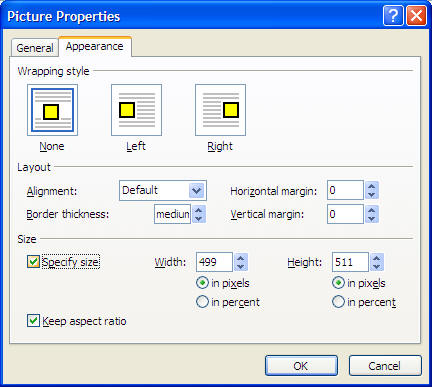The height and width of the screenshot is (387, 432).
Task: Click the Help question mark button
Action: [393, 16]
